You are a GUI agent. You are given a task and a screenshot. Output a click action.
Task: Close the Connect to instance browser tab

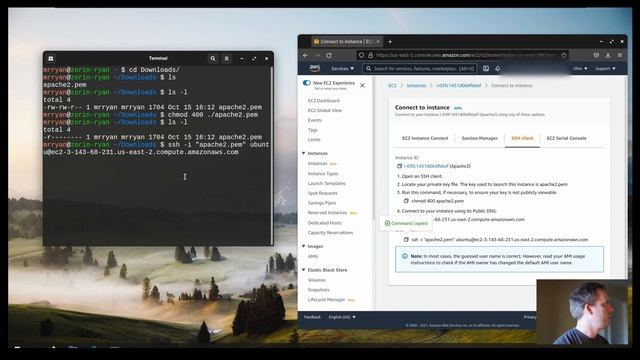tap(378, 42)
